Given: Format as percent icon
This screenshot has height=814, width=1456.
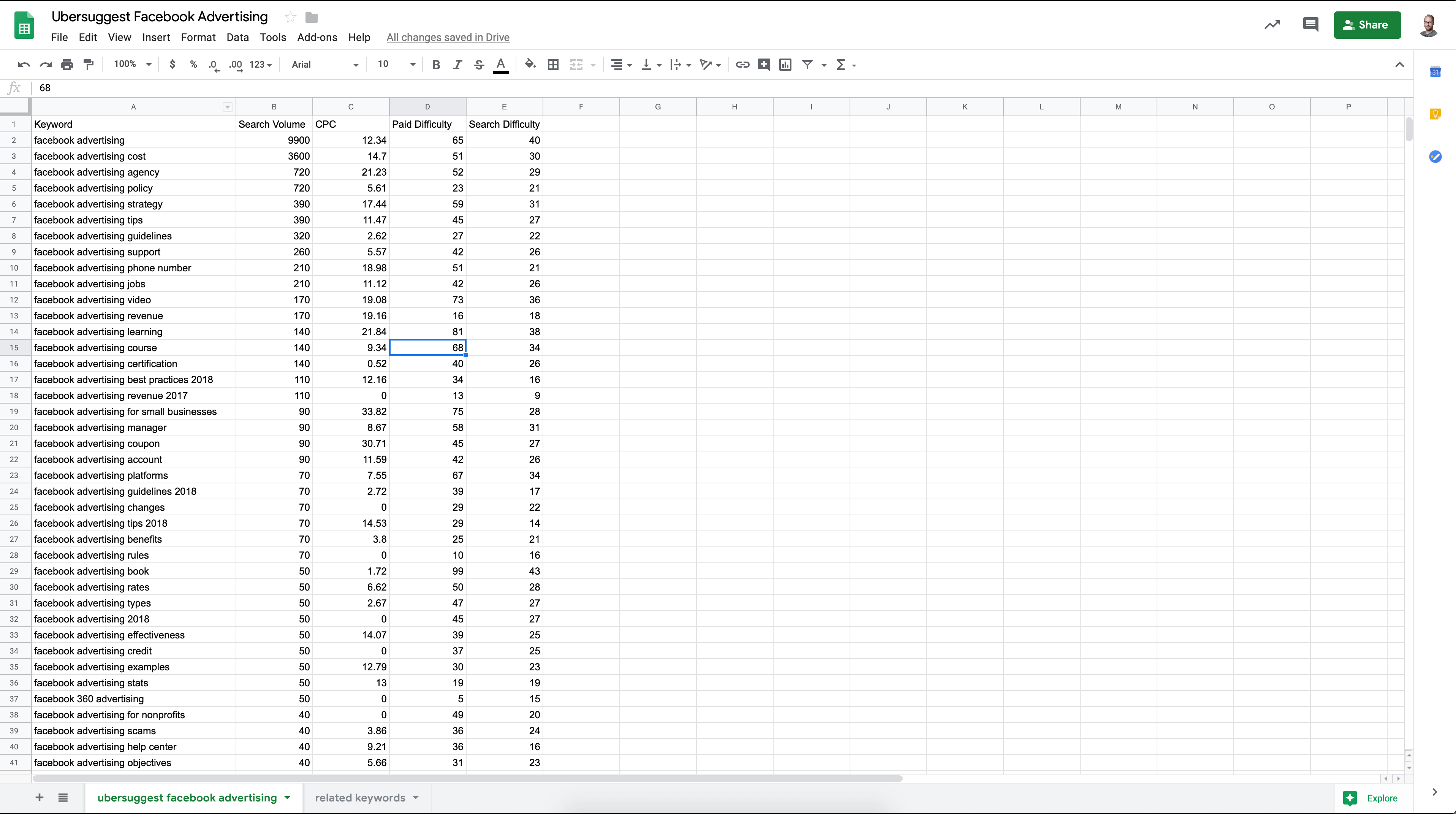Looking at the screenshot, I should pos(193,65).
